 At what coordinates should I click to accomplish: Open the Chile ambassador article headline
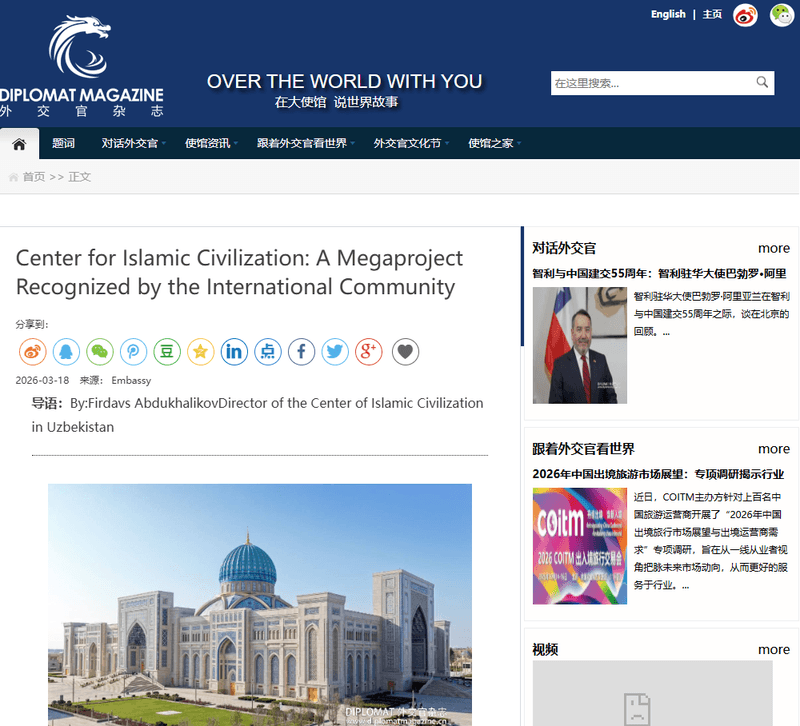point(659,274)
